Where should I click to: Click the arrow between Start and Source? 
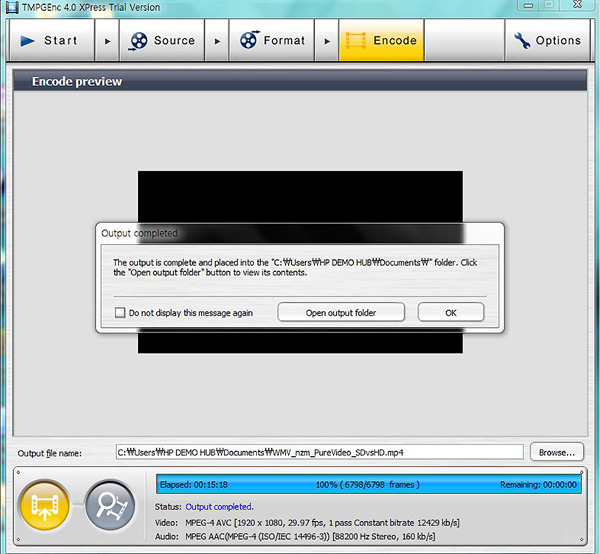107,41
